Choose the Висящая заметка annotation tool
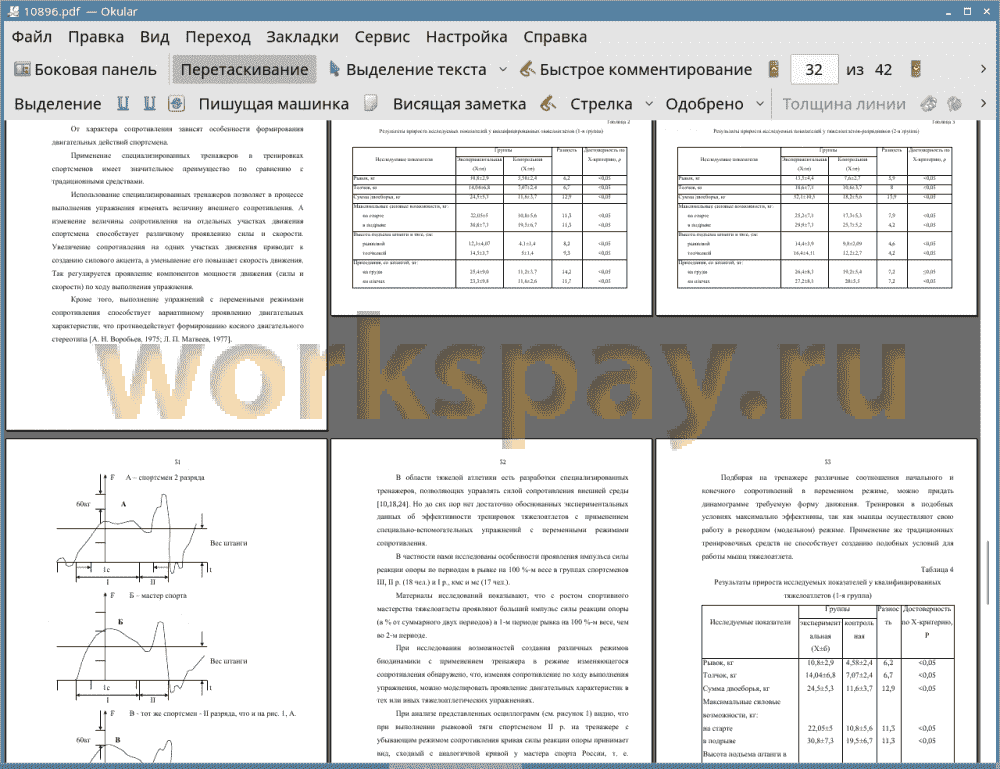 coord(459,104)
